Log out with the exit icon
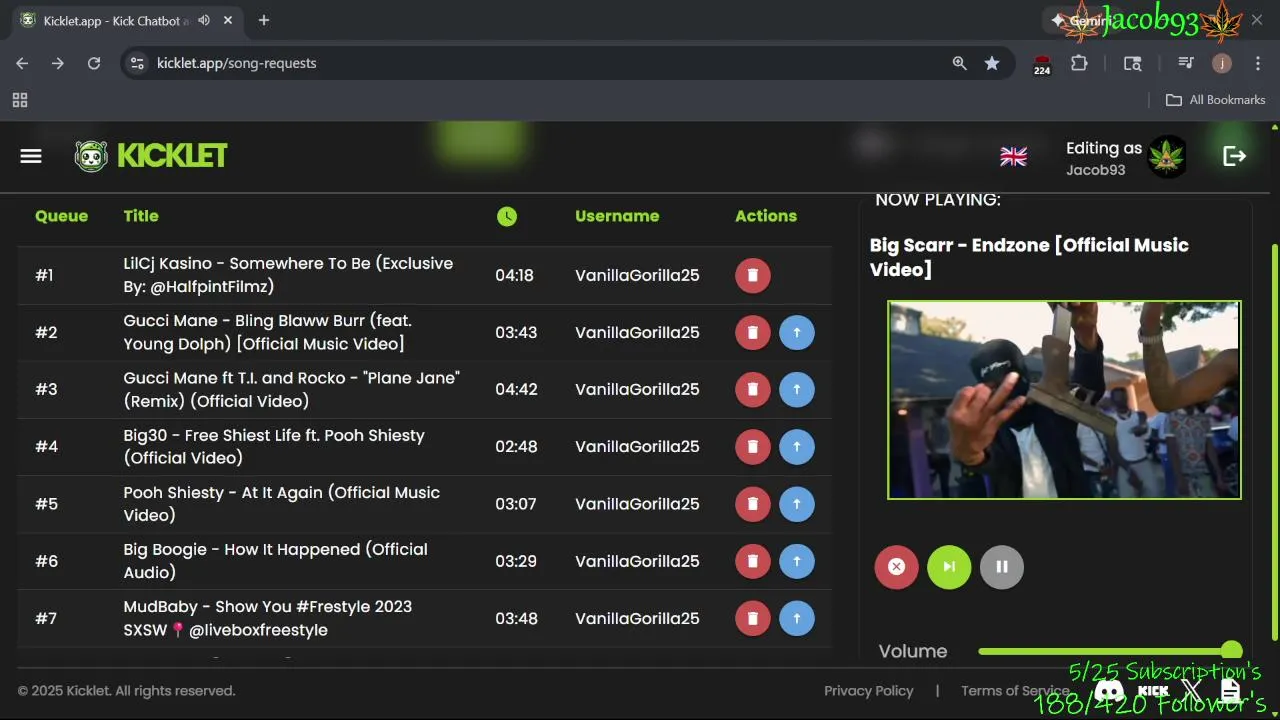 1234,156
